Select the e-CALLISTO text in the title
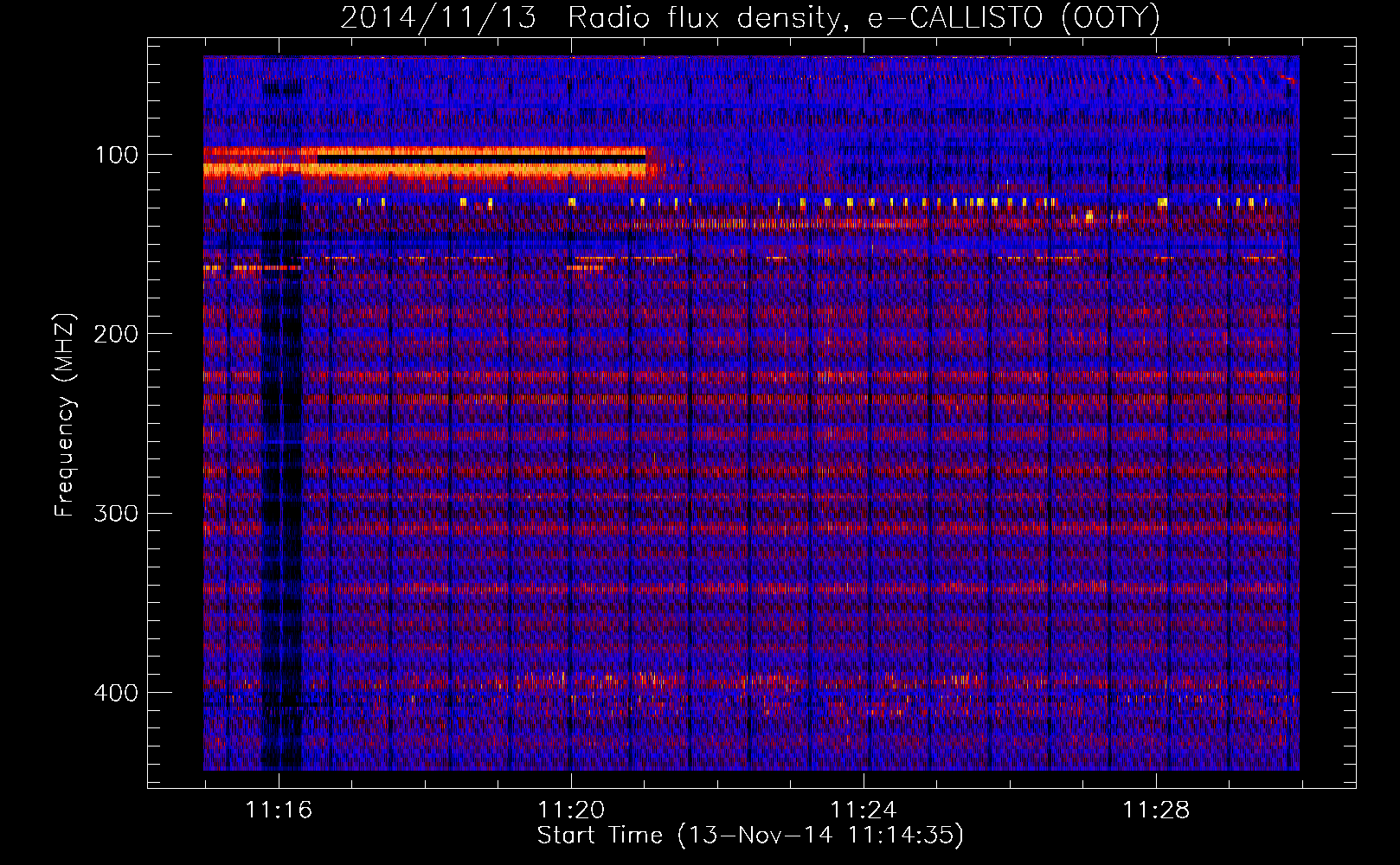The height and width of the screenshot is (865, 1400). click(956, 17)
